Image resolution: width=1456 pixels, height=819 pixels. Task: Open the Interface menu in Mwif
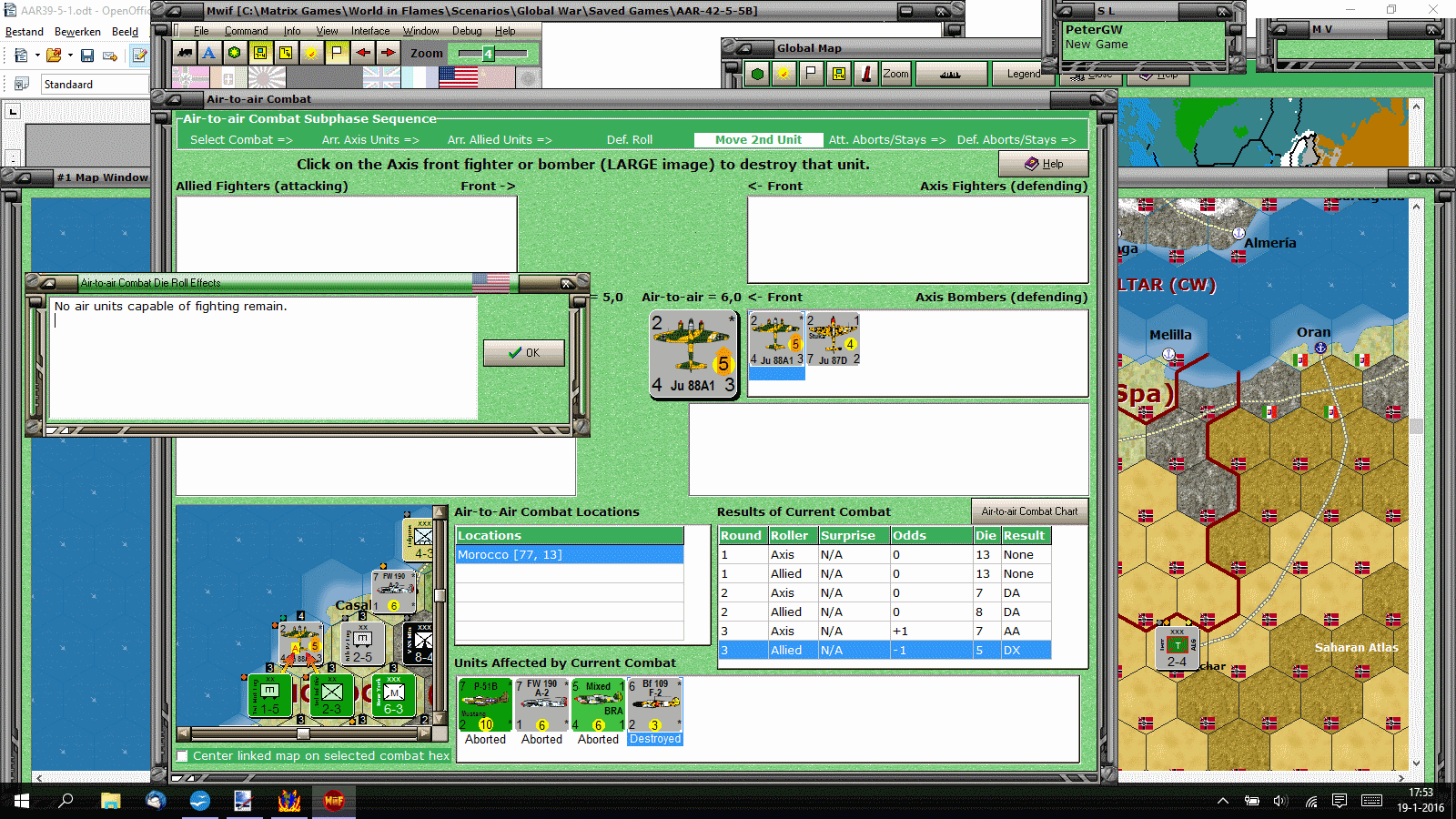coord(370,31)
